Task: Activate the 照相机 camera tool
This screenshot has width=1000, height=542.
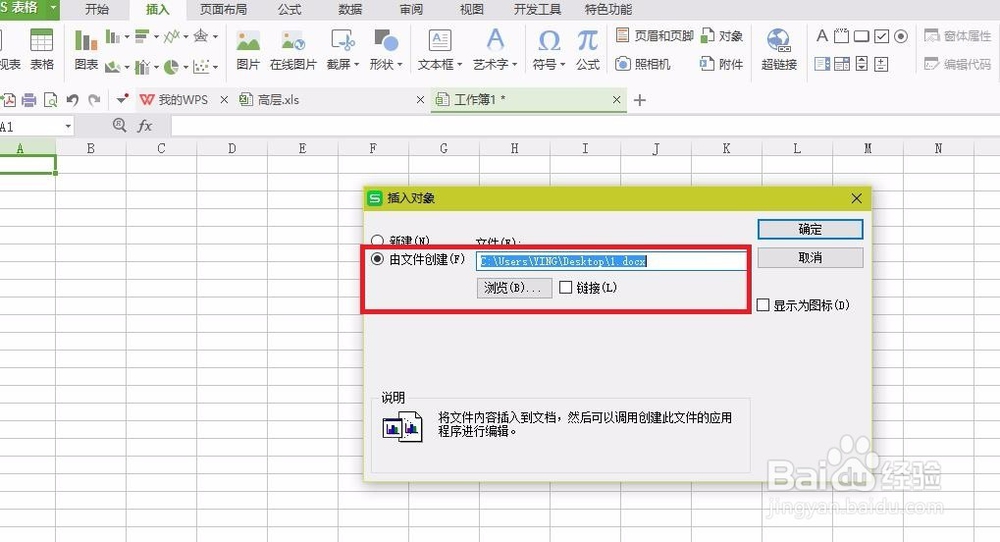Action: (643, 64)
